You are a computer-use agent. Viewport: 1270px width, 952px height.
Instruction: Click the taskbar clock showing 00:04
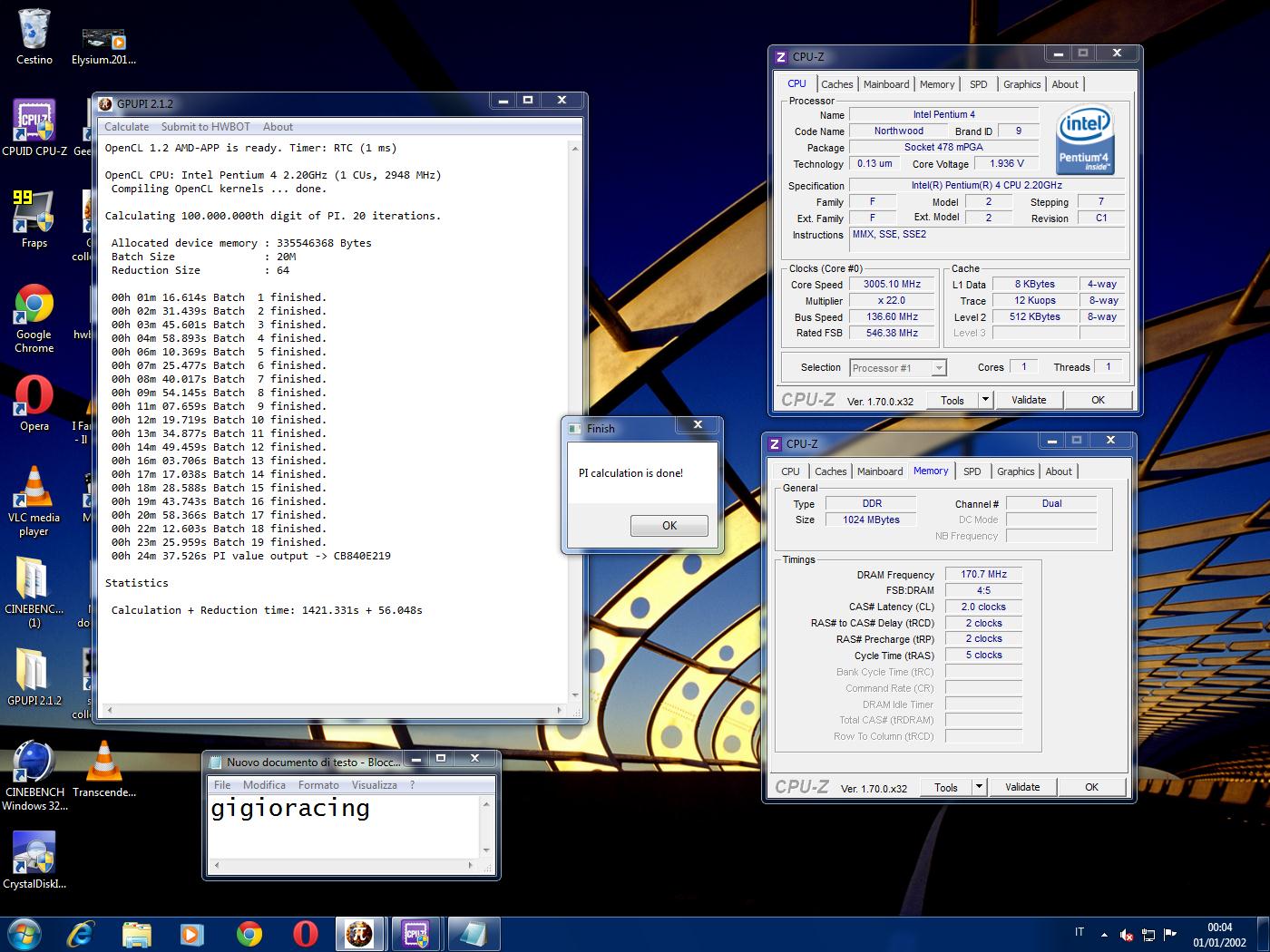pos(1219,935)
